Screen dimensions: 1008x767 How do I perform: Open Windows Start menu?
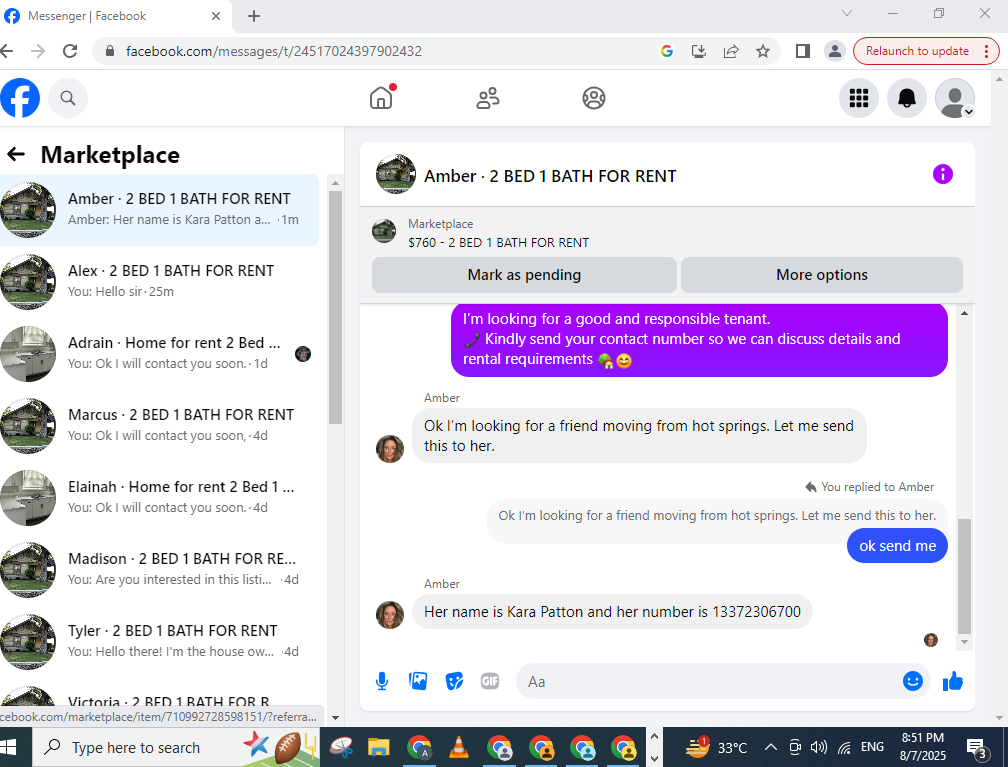pyautogui.click(x=9, y=747)
